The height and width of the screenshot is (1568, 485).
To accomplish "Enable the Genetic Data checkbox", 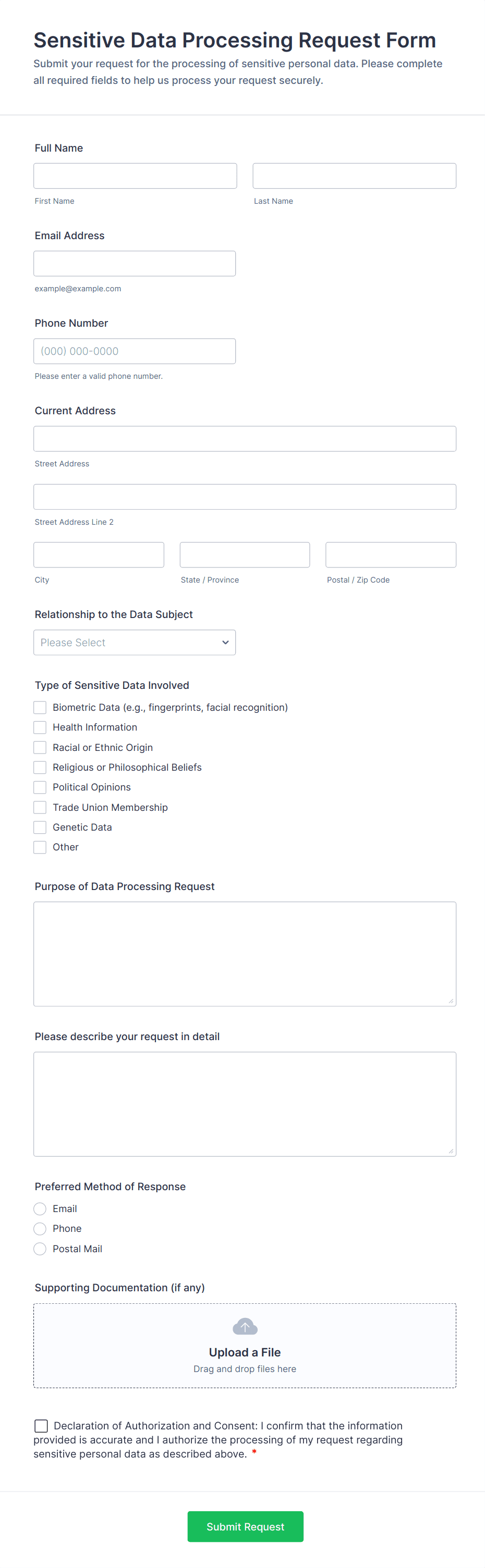I will click(x=40, y=827).
